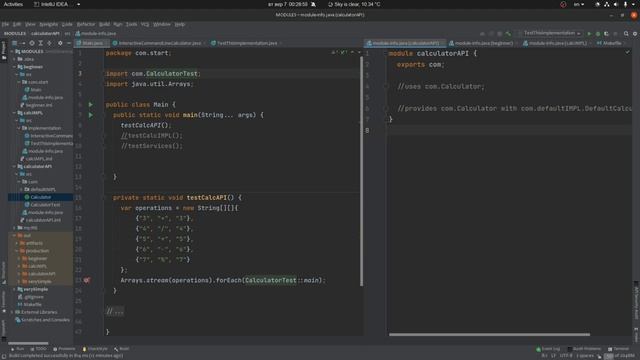Open TODO tool window at bottom
This screenshot has width=640, height=360.
[x=38, y=349]
